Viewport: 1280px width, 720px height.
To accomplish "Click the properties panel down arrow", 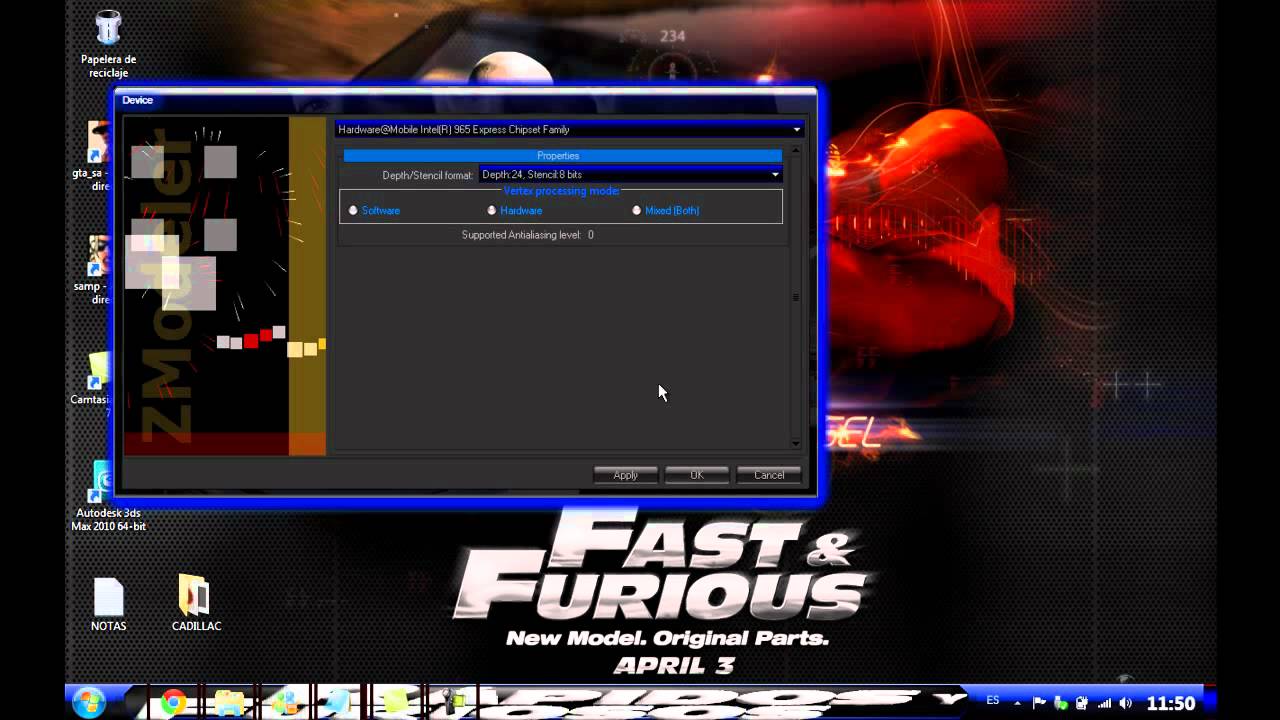I will point(796,443).
